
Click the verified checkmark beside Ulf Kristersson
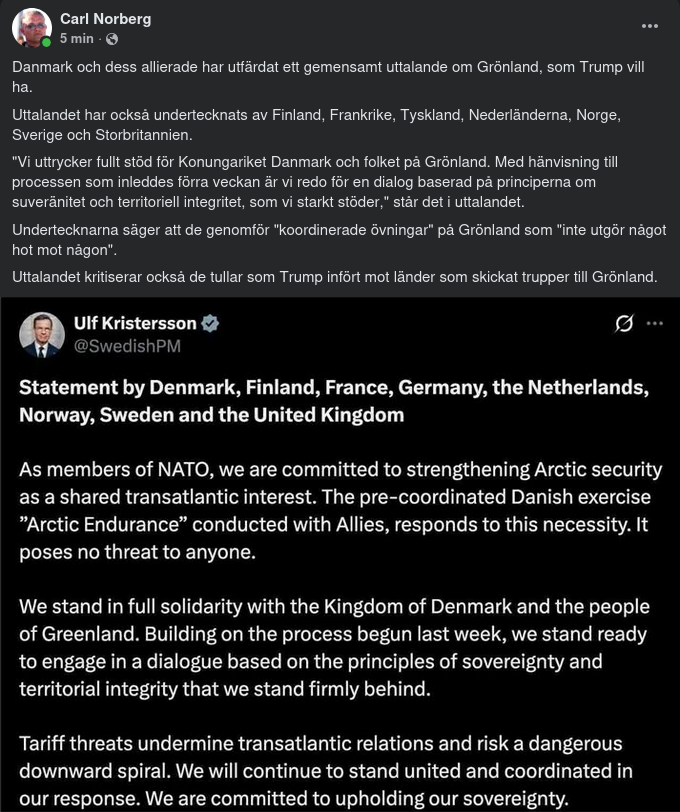208,323
